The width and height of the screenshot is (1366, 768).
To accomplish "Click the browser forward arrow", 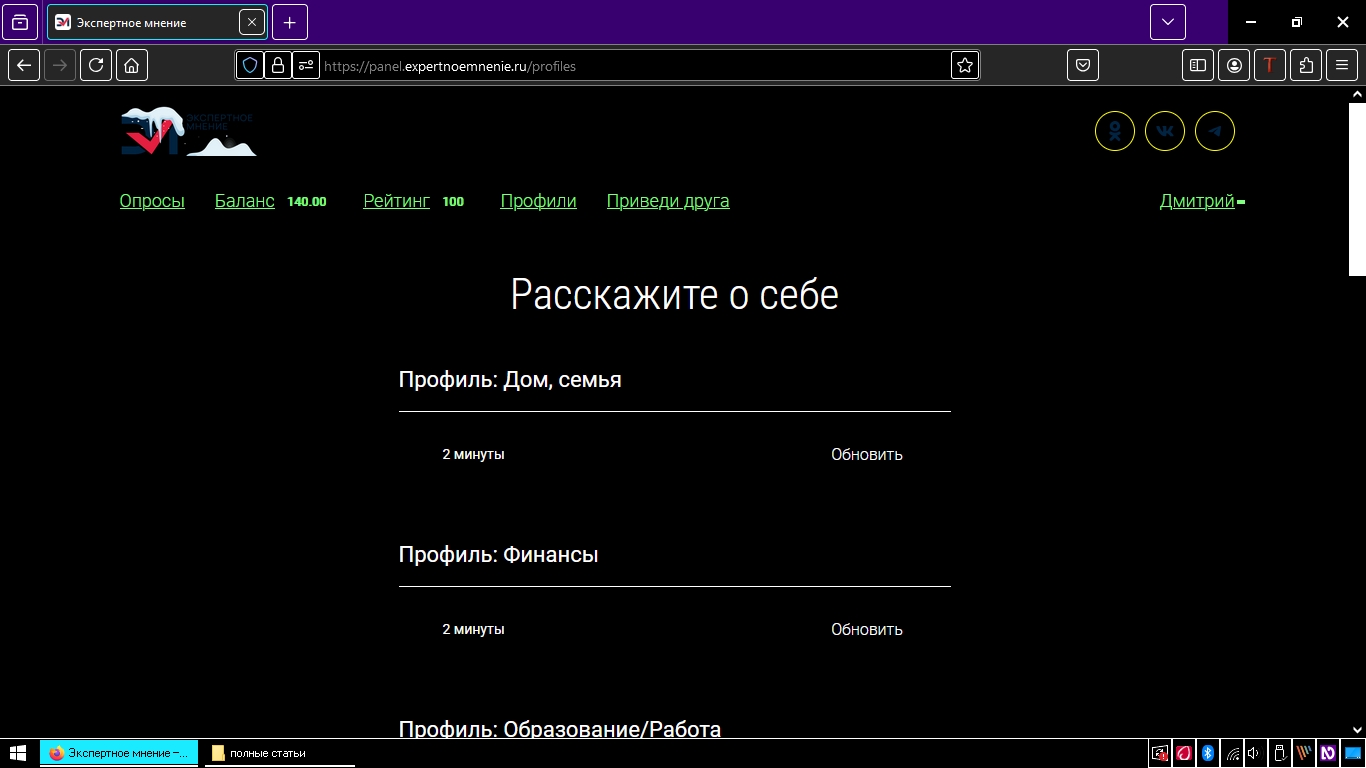I will [x=60, y=65].
